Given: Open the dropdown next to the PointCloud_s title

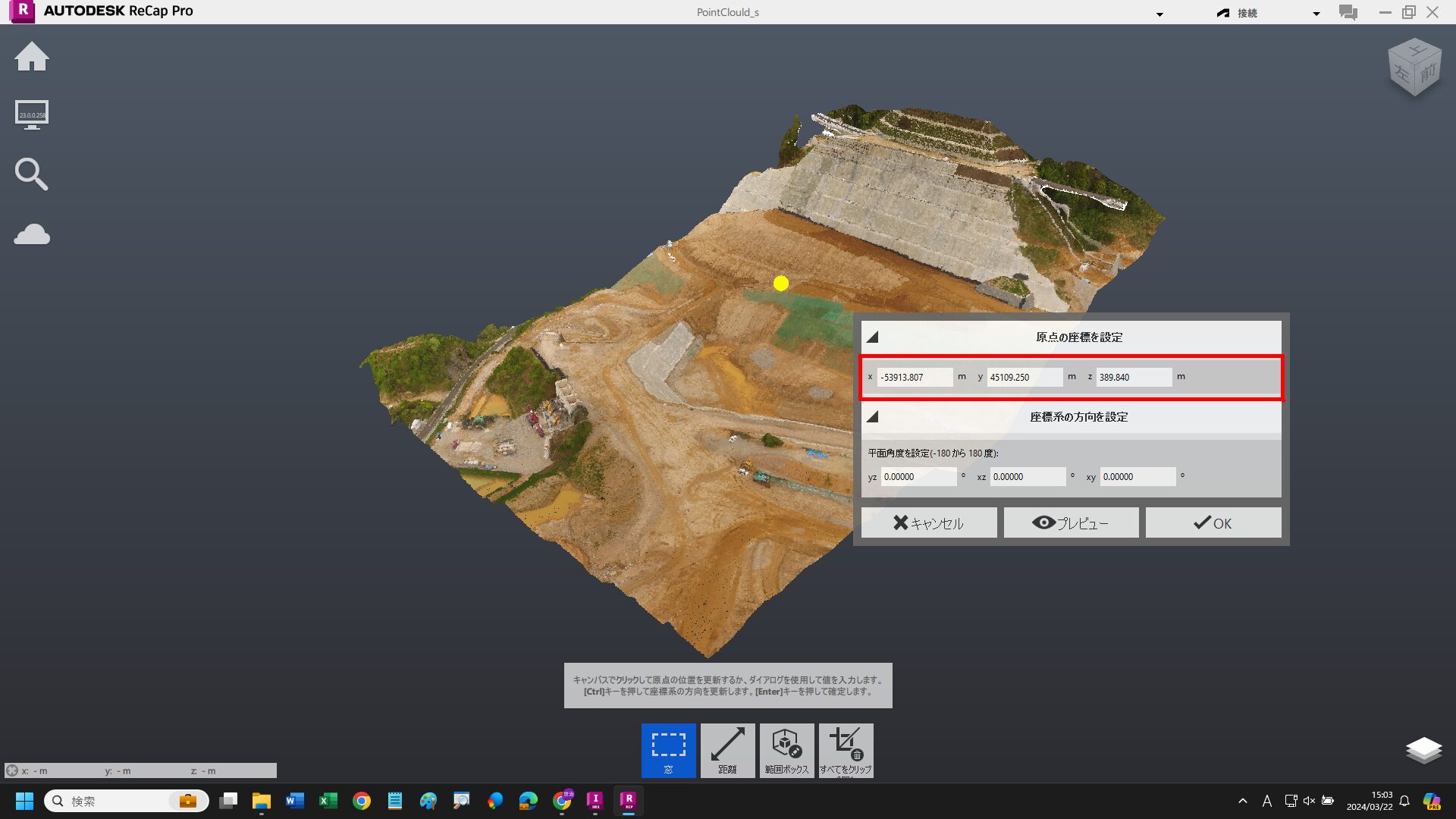Looking at the screenshot, I should 1159,14.
